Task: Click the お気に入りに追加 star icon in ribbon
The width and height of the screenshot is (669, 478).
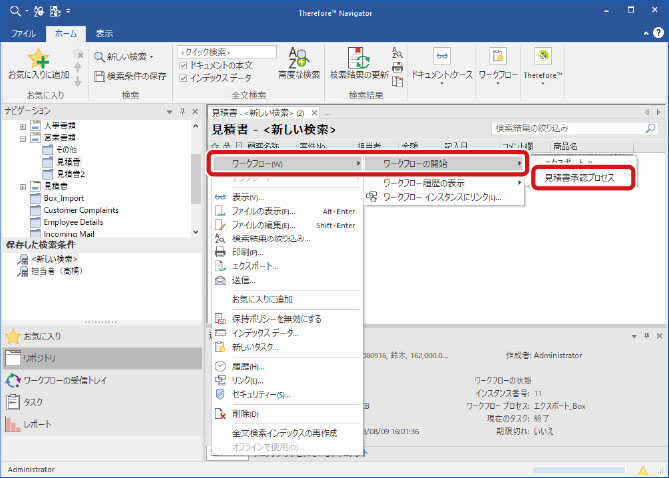Action: [x=38, y=58]
